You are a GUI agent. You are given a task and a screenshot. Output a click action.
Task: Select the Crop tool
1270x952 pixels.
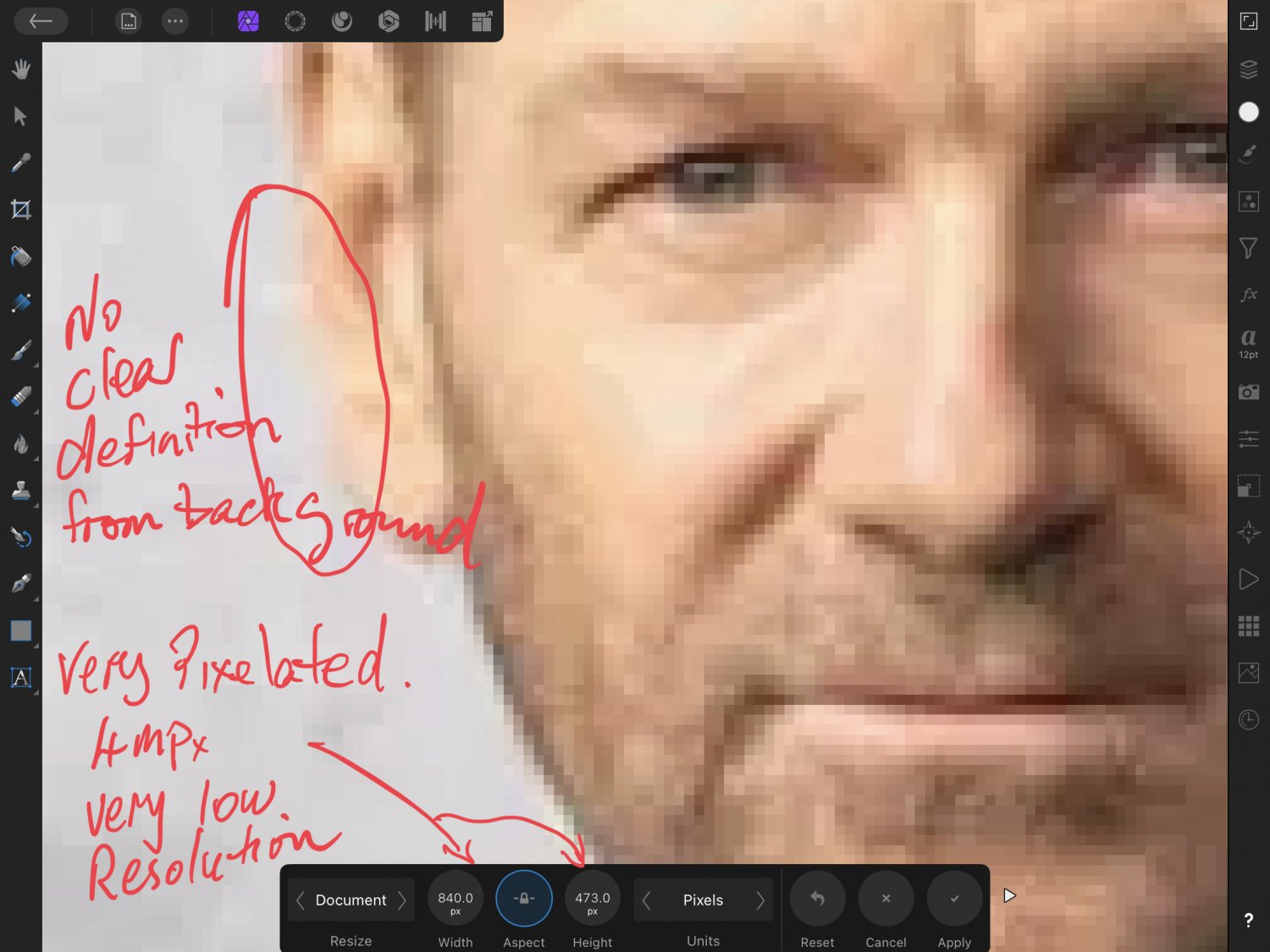click(x=21, y=209)
